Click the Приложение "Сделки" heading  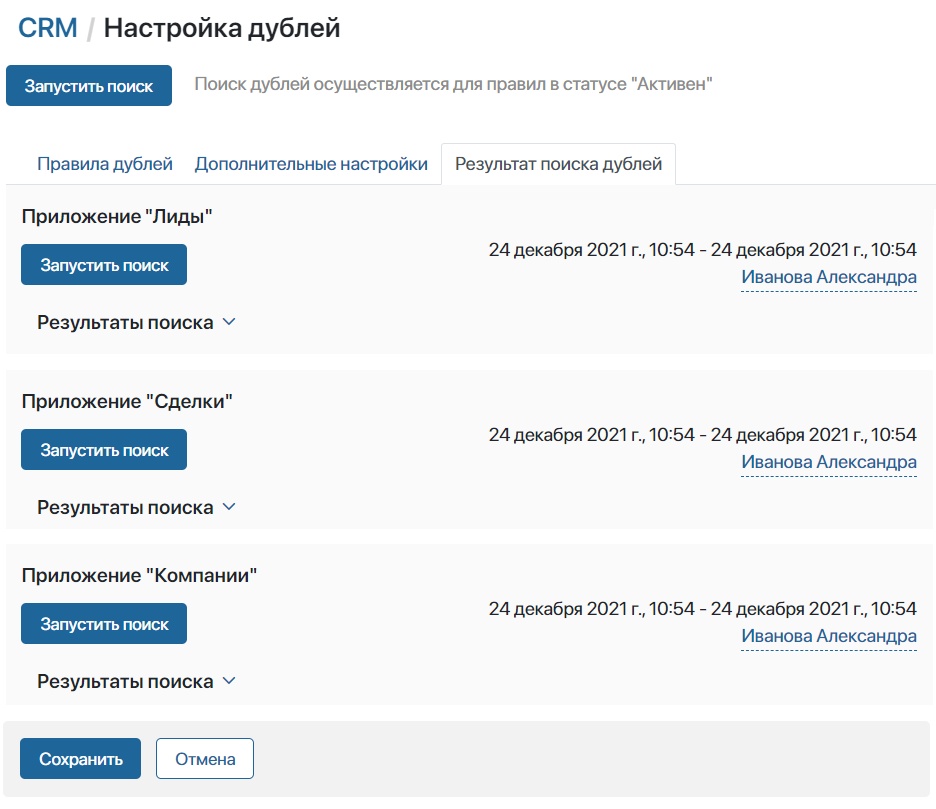(127, 401)
